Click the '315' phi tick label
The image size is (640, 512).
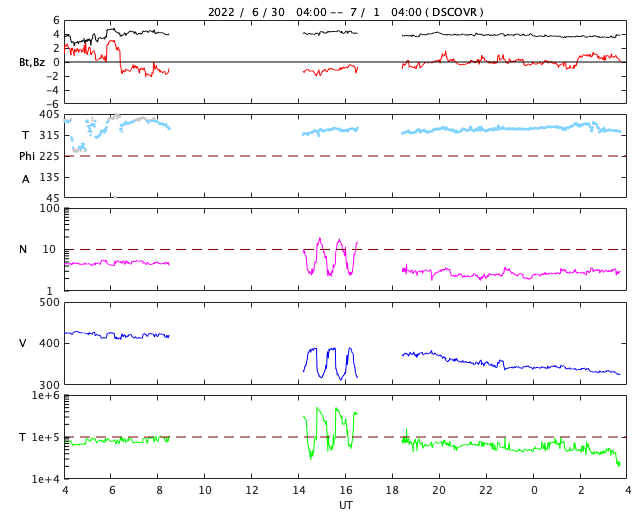[49, 135]
